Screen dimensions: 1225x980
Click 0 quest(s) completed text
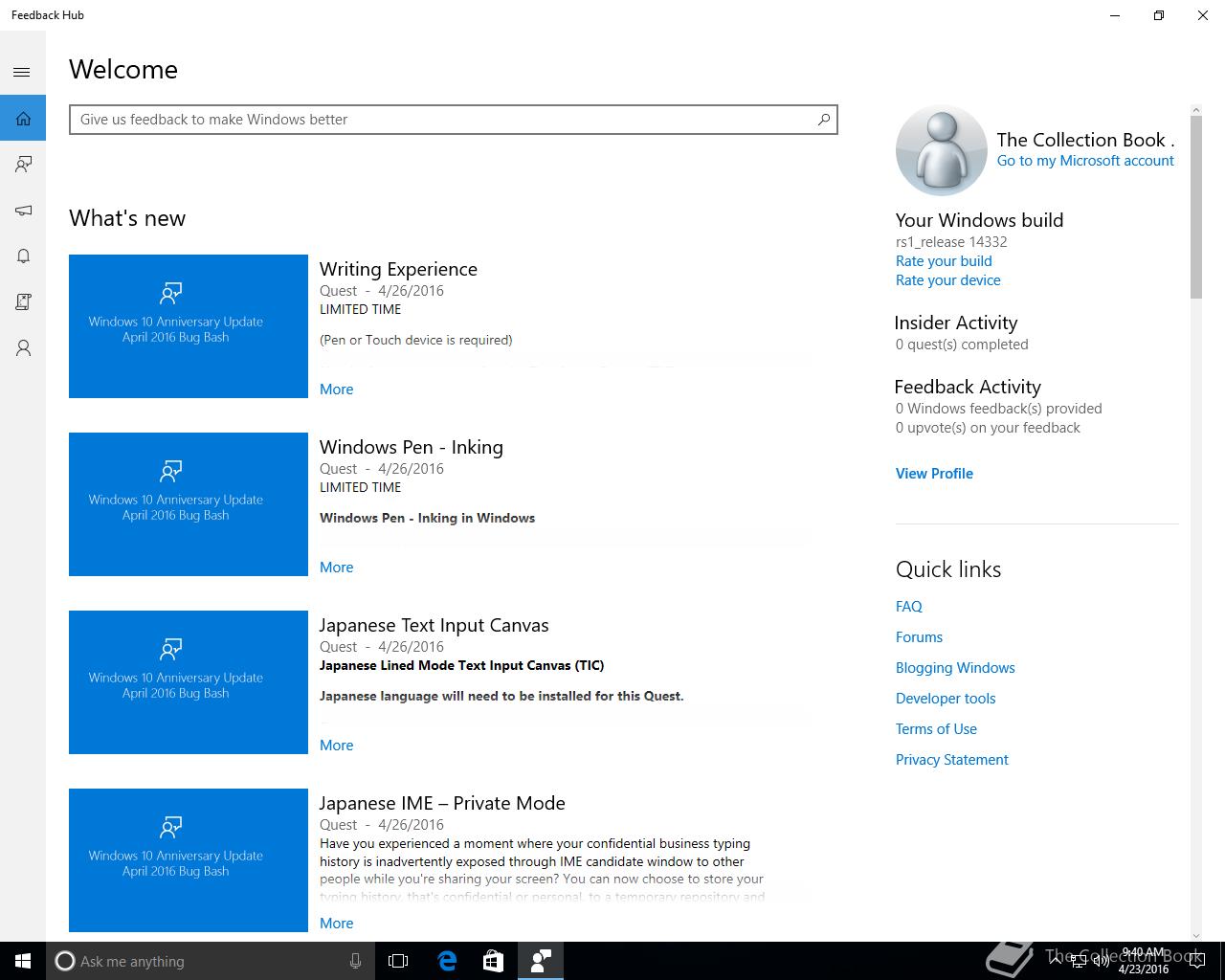coord(962,345)
